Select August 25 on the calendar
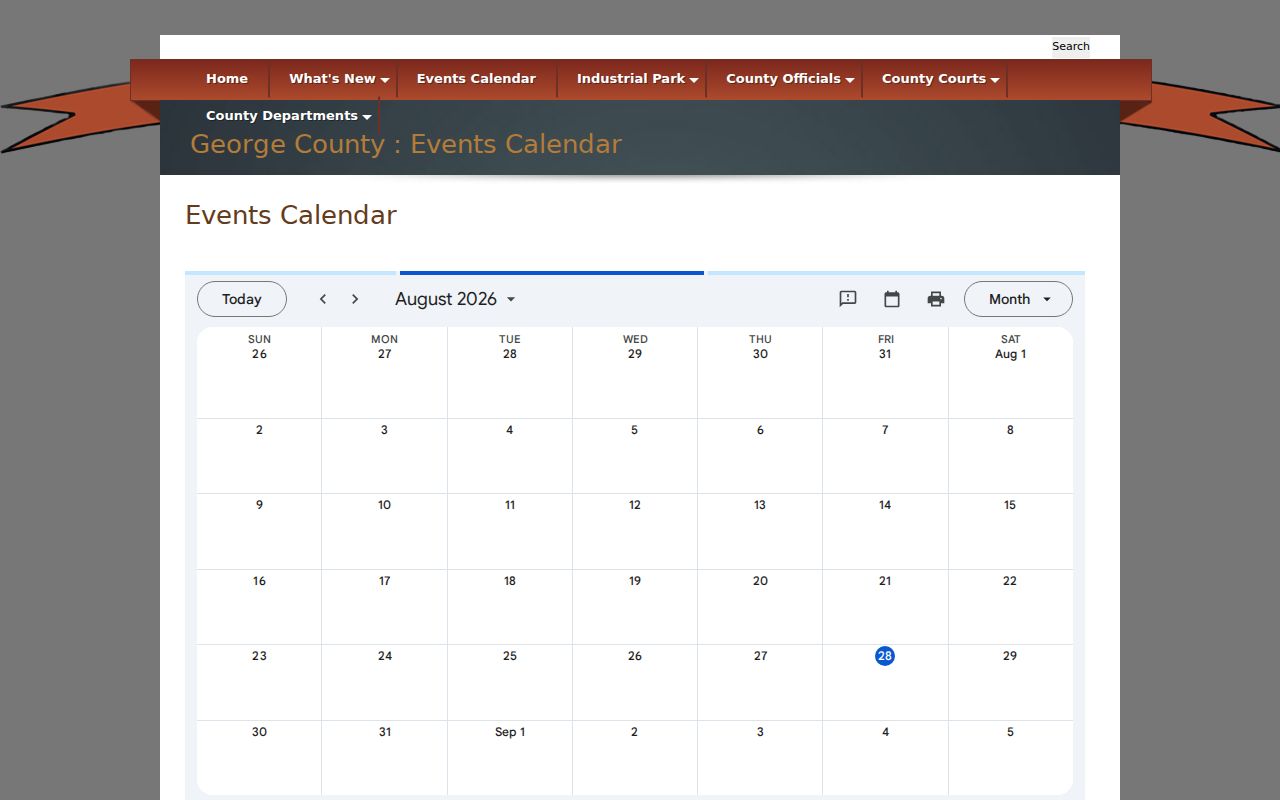This screenshot has width=1280, height=800. click(510, 656)
